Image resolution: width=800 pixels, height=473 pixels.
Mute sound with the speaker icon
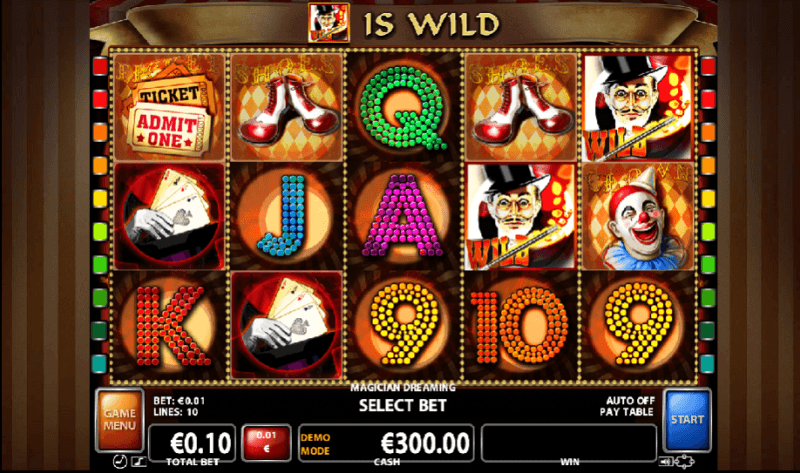click(x=666, y=462)
